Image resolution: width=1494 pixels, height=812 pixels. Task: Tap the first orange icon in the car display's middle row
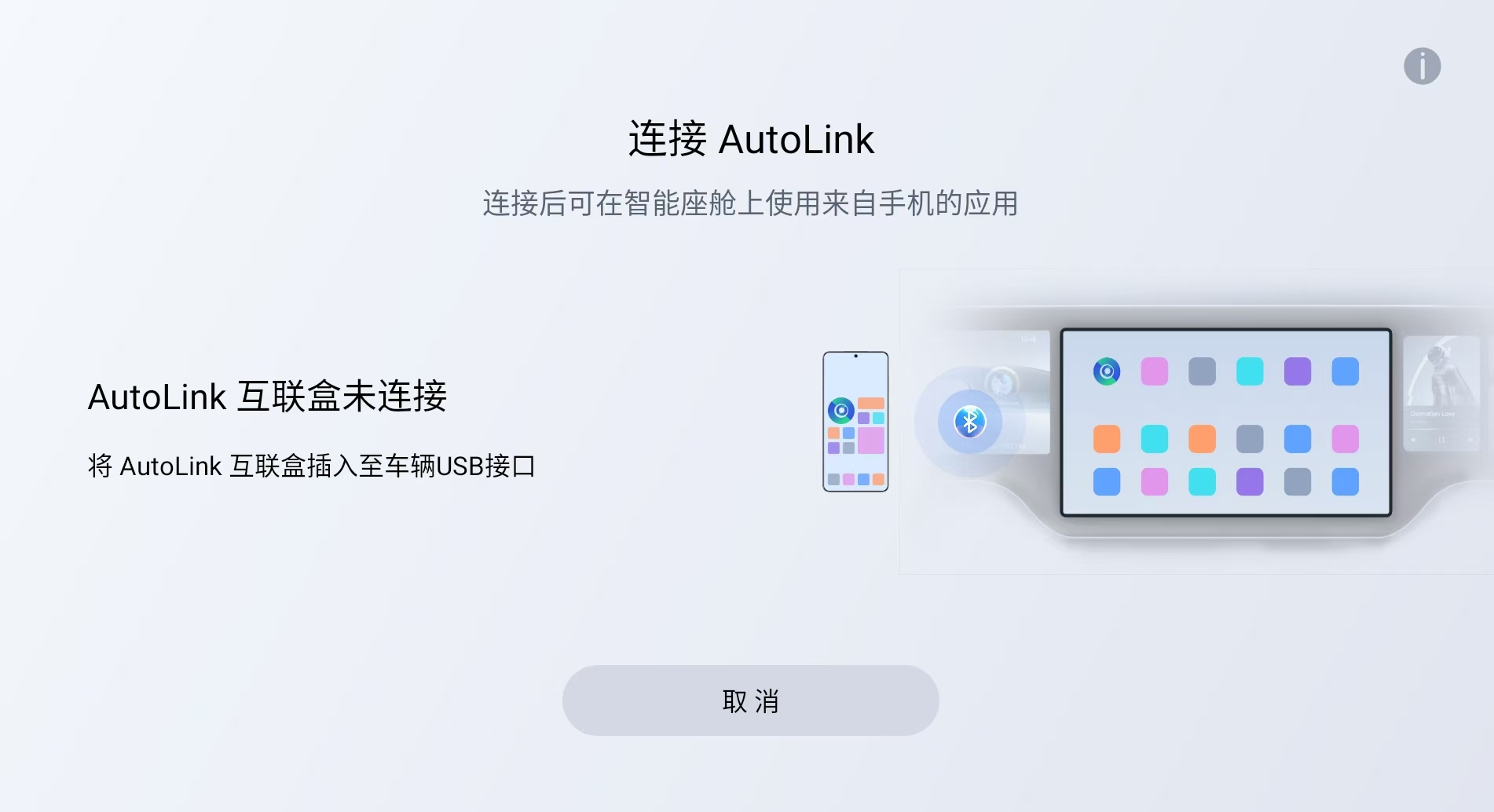pyautogui.click(x=1107, y=439)
